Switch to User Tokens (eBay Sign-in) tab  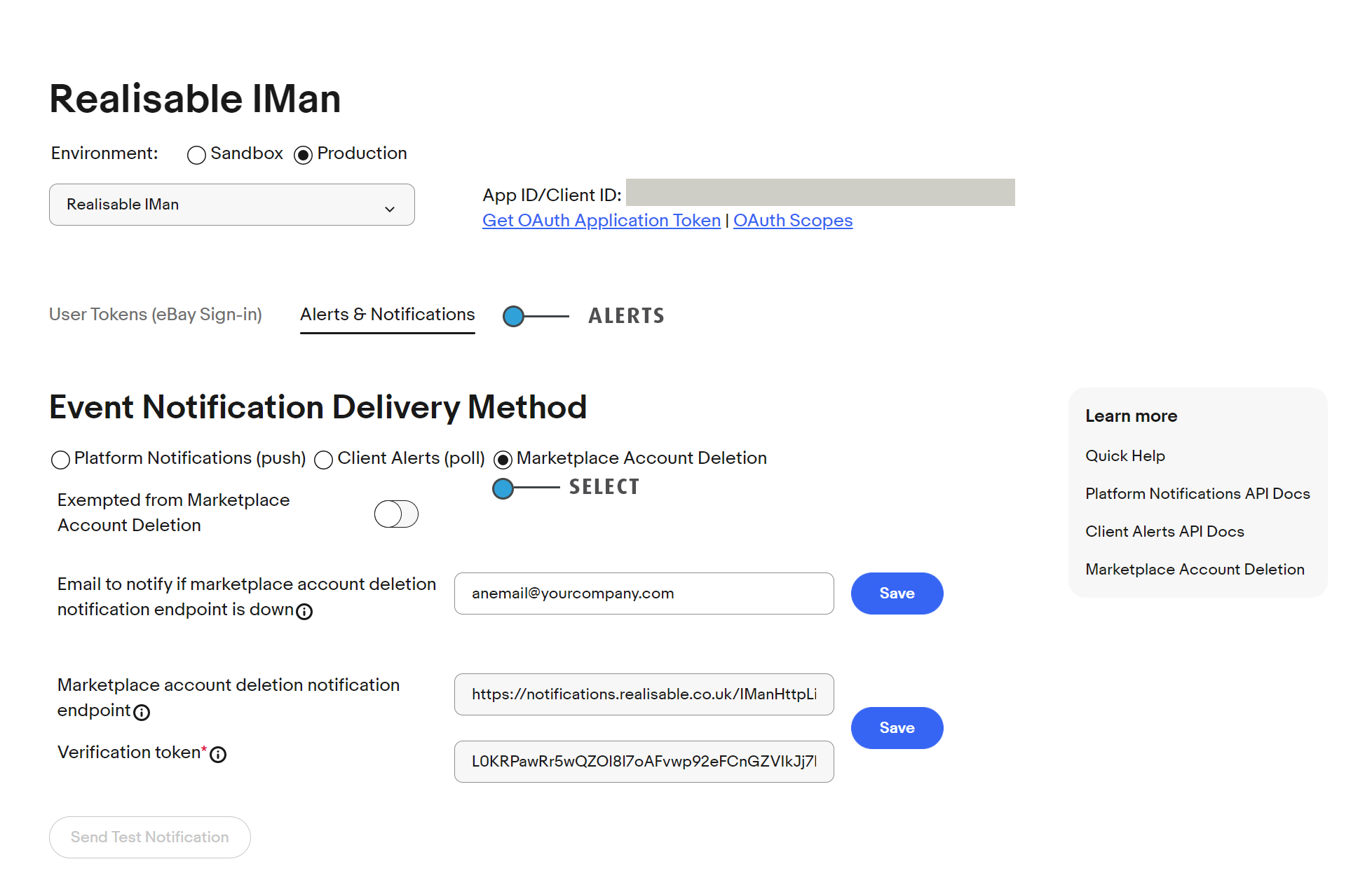pyautogui.click(x=156, y=315)
